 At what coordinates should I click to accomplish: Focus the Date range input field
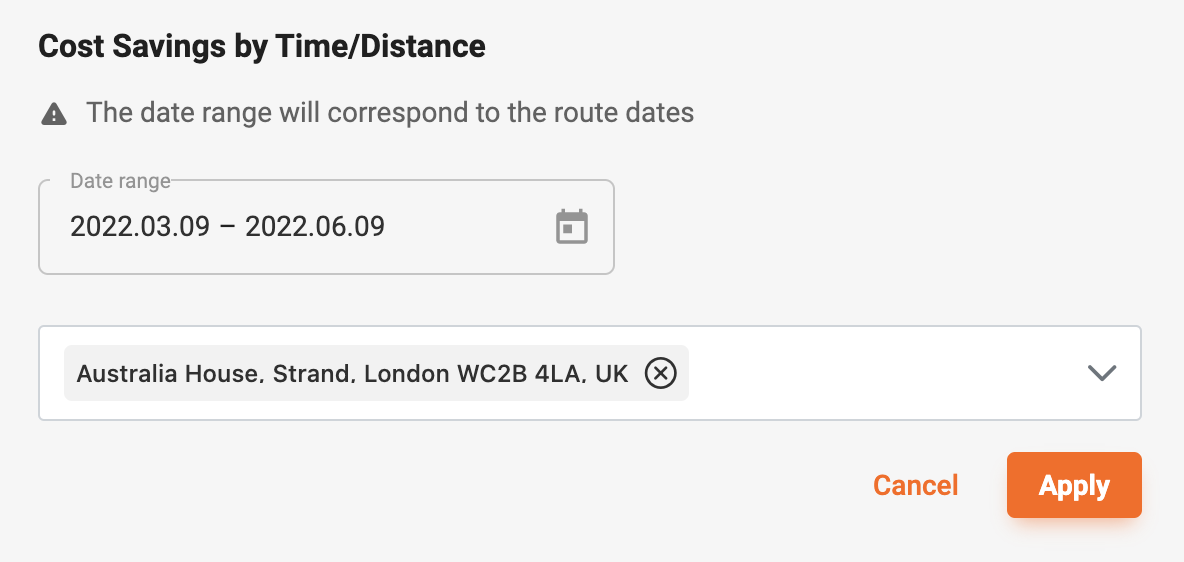(326, 227)
